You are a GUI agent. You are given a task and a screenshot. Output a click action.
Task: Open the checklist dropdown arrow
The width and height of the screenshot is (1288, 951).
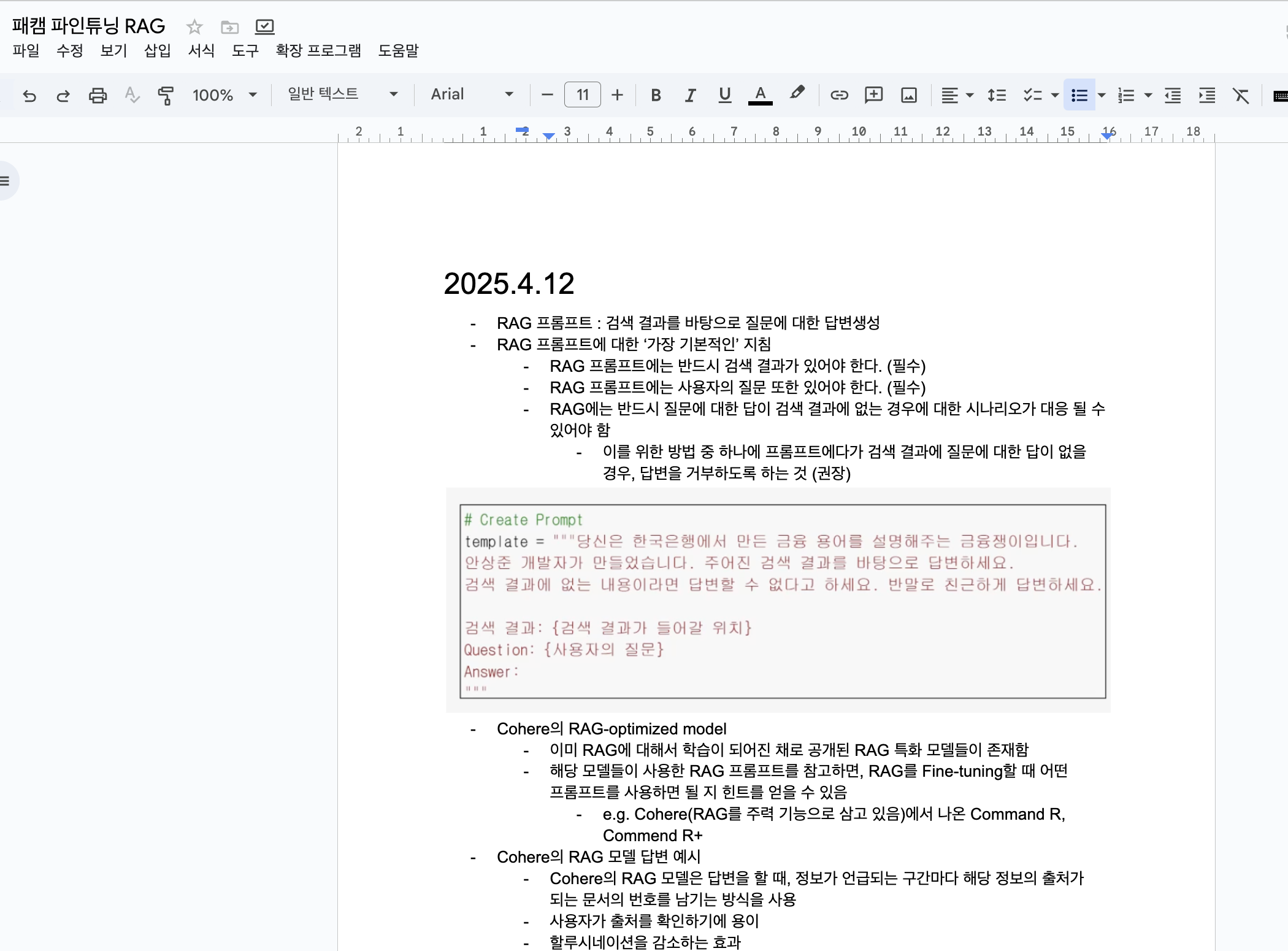point(1055,95)
